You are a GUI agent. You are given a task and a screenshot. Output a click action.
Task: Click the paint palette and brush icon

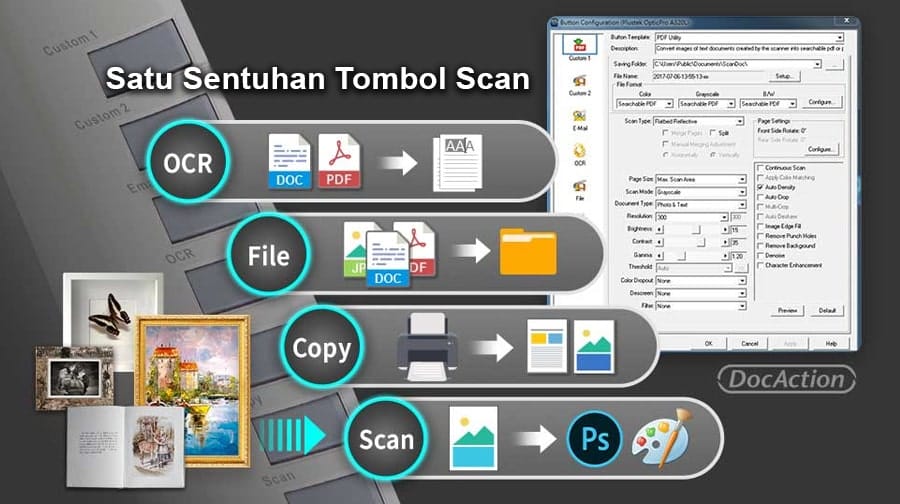(662, 438)
